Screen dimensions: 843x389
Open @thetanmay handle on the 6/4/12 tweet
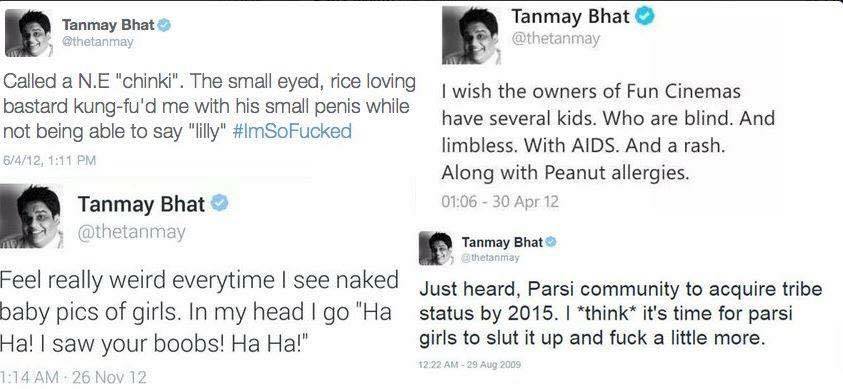pyautogui.click(x=98, y=42)
